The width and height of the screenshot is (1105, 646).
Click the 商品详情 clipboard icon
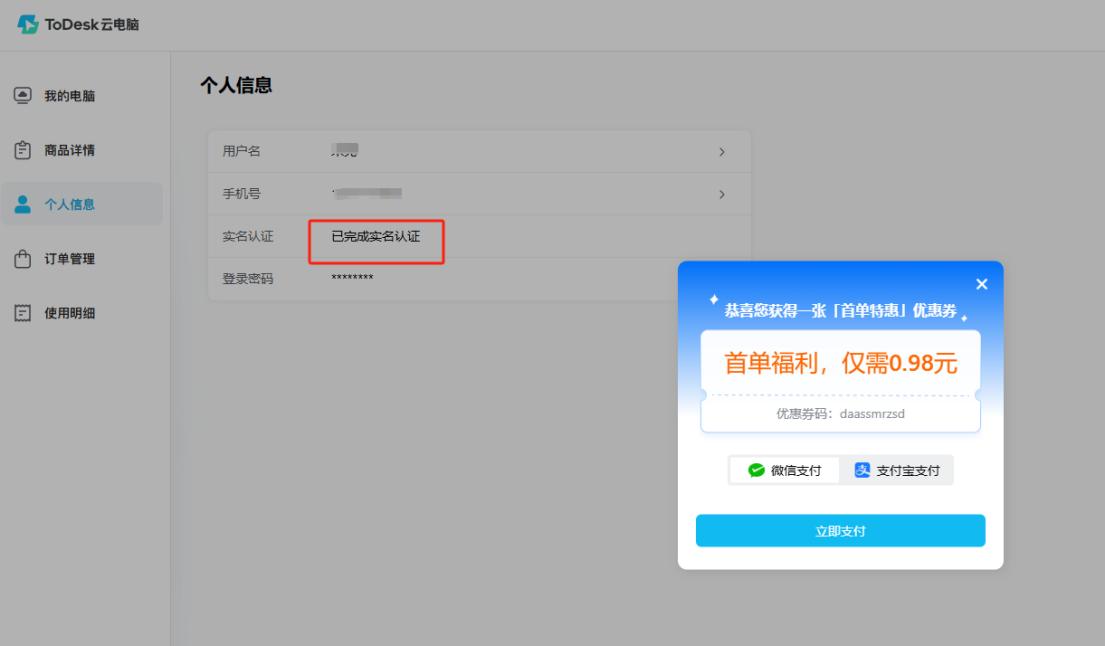coord(22,150)
